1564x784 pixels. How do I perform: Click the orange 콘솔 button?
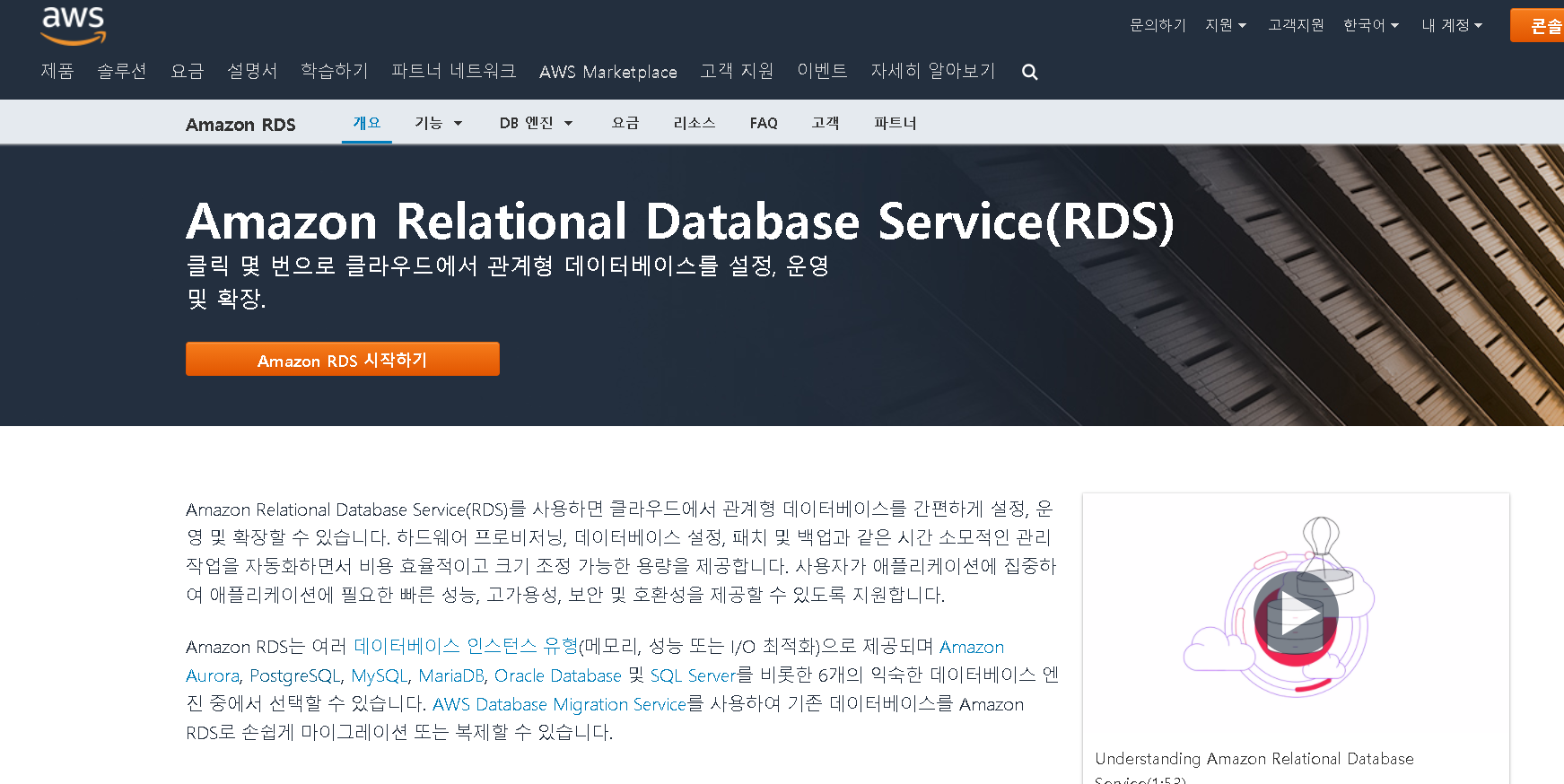[1537, 25]
